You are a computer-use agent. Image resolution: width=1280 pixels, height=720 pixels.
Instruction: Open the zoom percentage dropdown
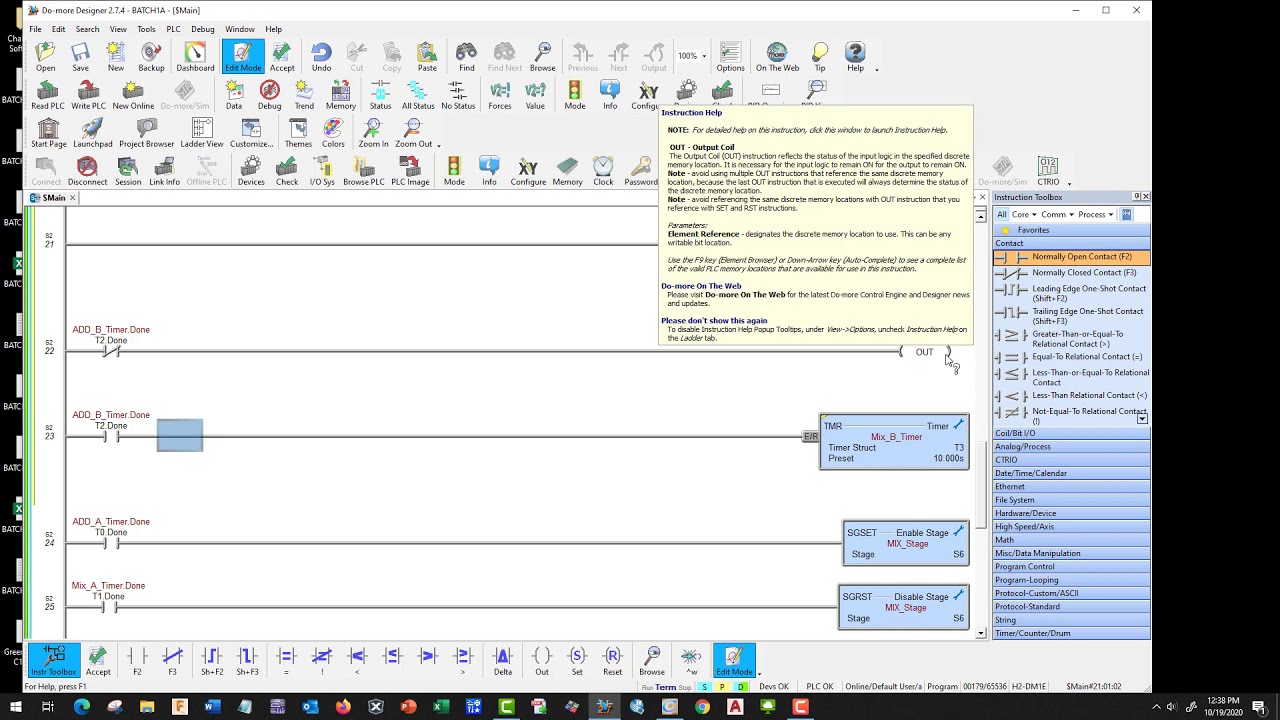tap(704, 56)
